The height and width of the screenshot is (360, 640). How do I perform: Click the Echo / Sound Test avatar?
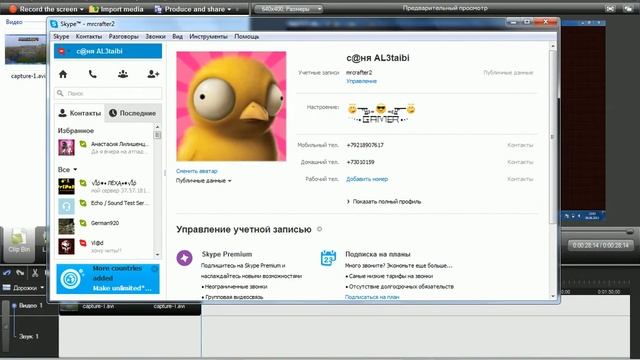click(x=66, y=207)
